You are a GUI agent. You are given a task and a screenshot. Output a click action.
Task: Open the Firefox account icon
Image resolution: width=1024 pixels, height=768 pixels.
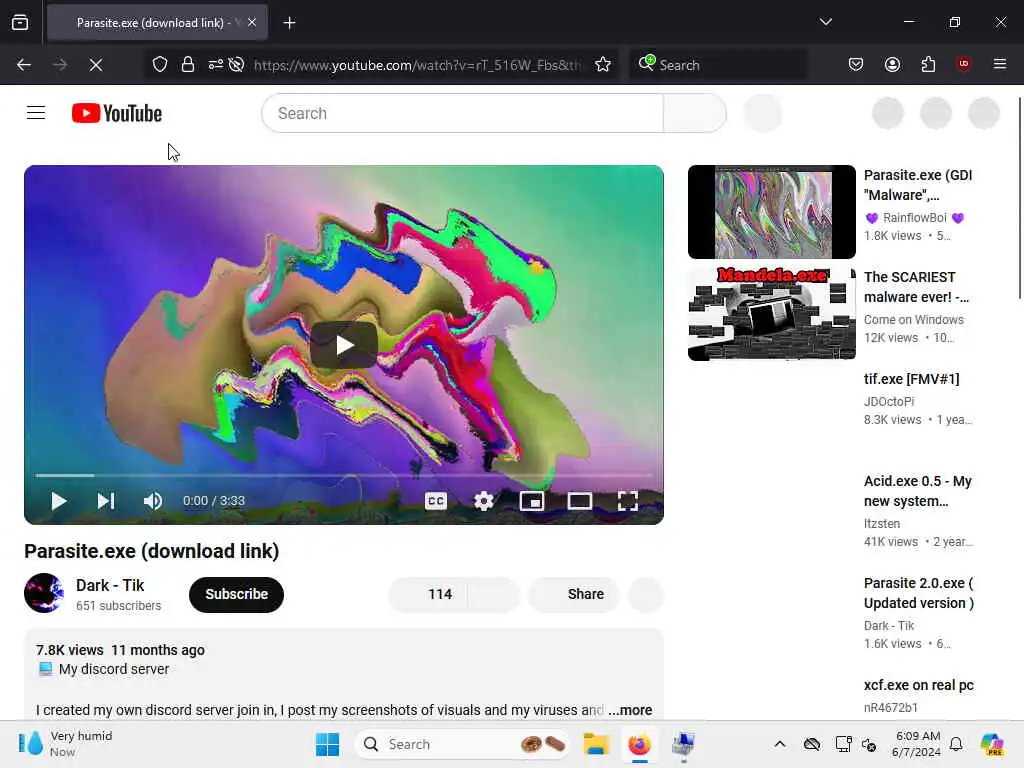(892, 64)
